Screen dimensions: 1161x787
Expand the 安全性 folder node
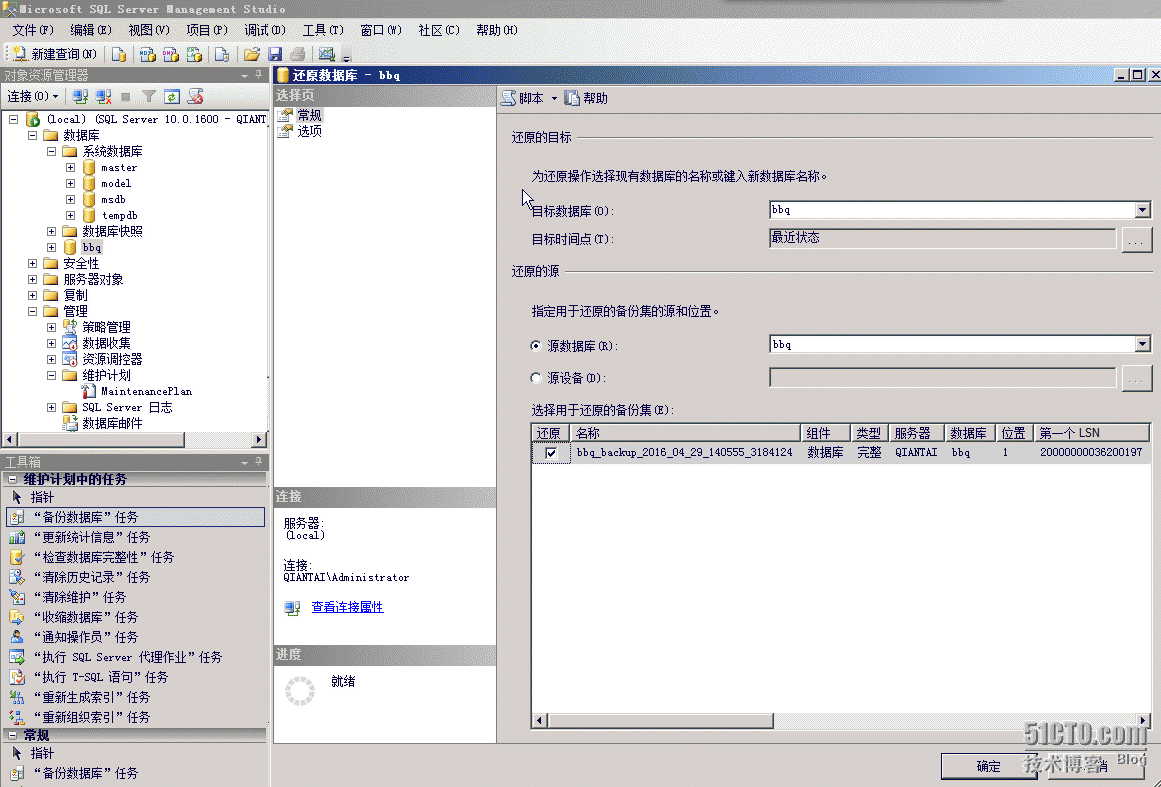33,264
